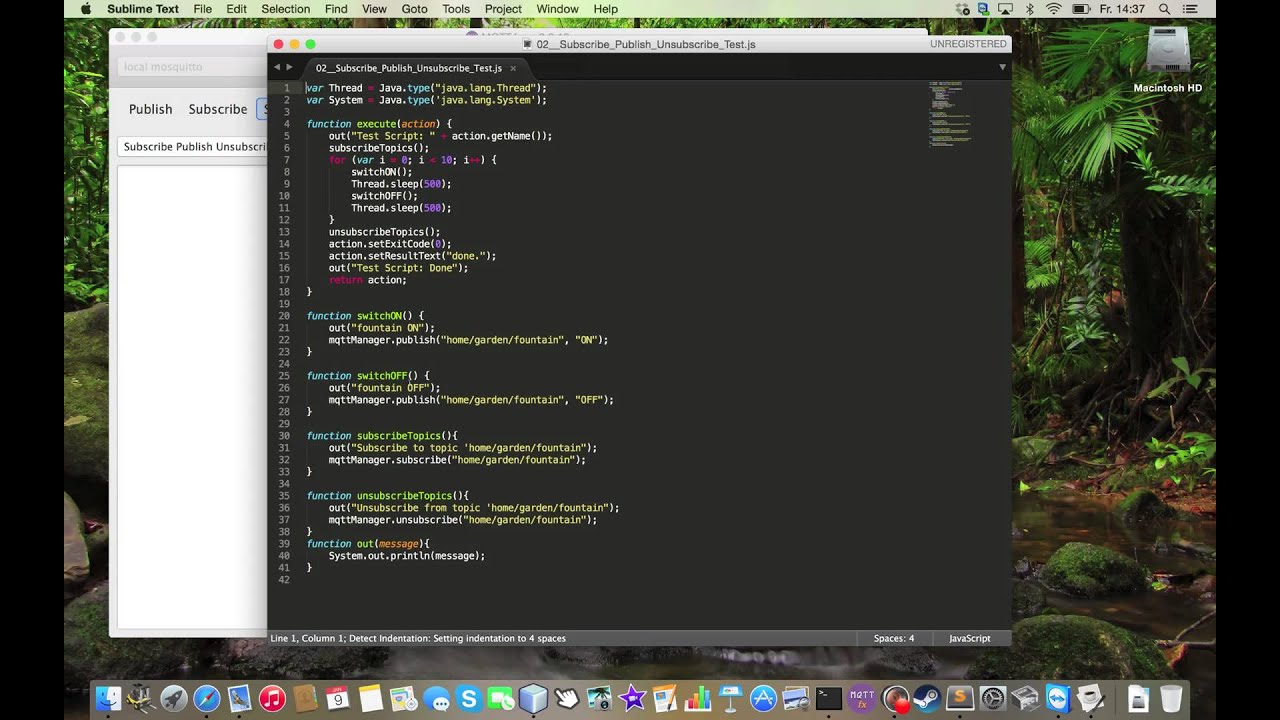Image resolution: width=1280 pixels, height=720 pixels.
Task: Switch to the Subscribe tab in MQTT.fx
Action: click(218, 109)
